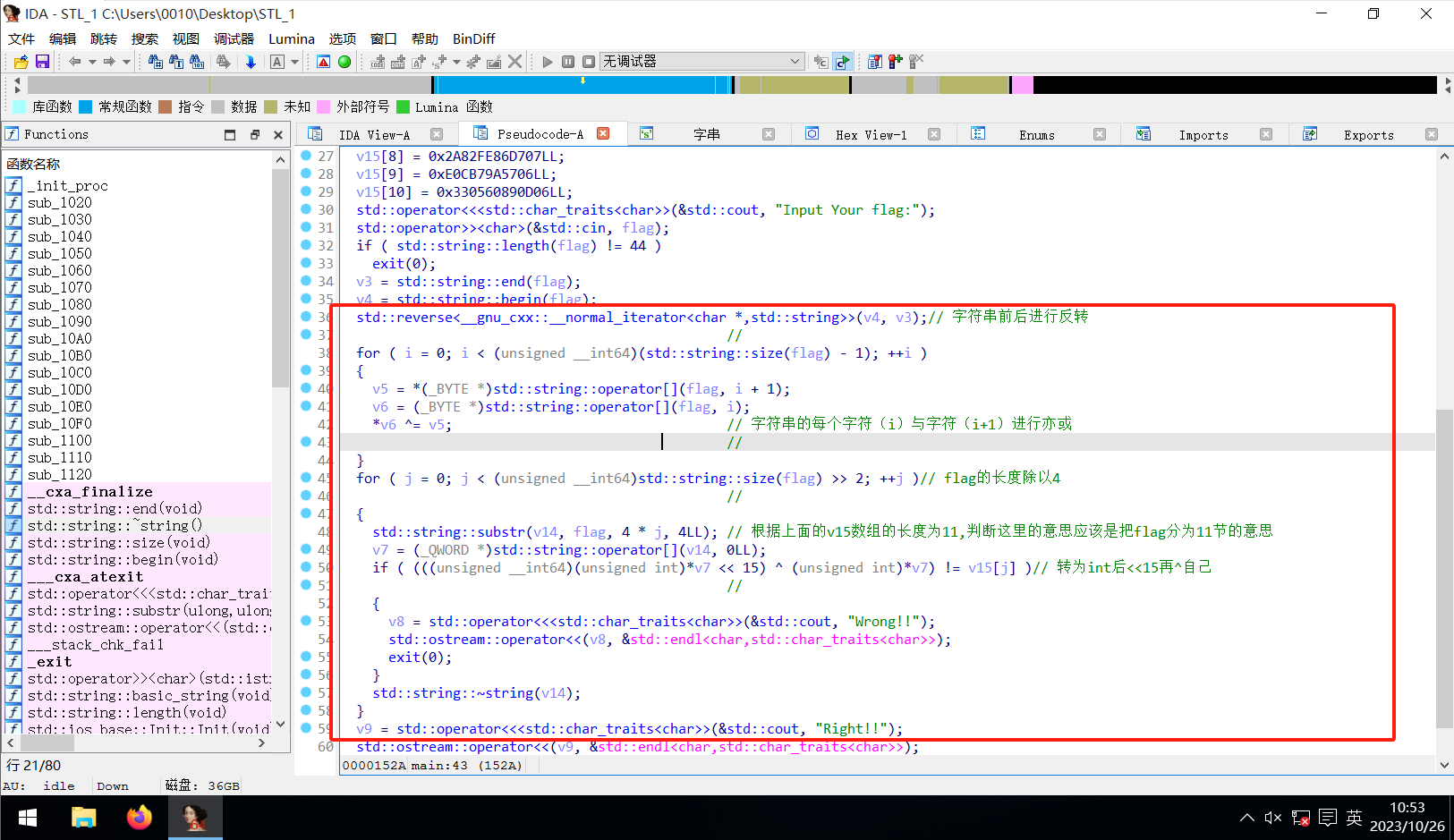
Task: Toggle breakpoint dot on line 34
Action: click(306, 281)
